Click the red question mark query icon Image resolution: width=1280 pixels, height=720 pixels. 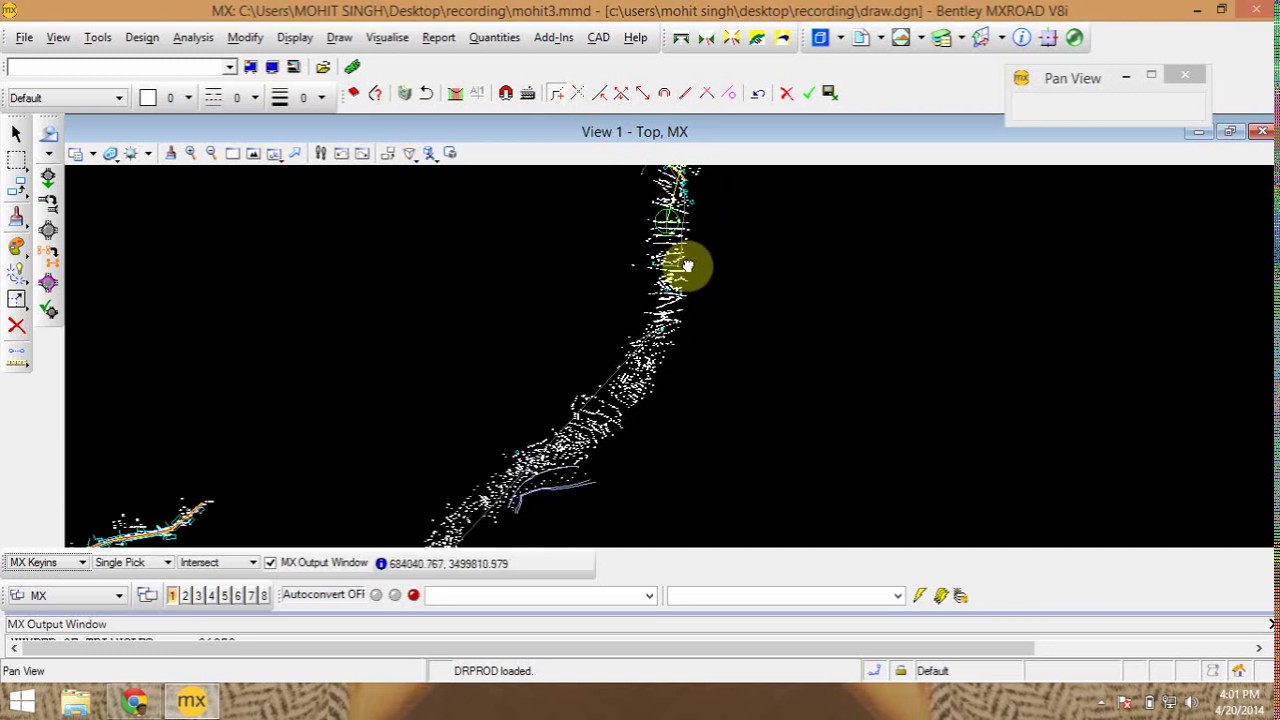click(x=375, y=93)
